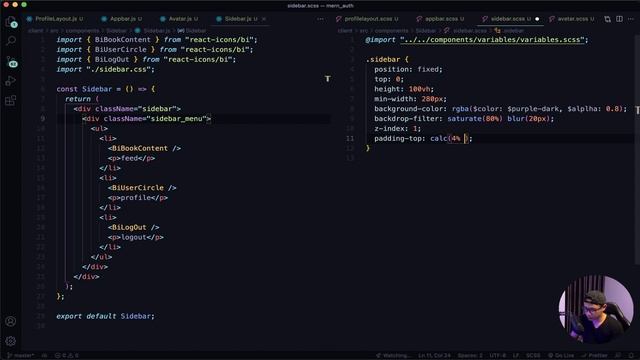The width and height of the screenshot is (640, 360).
Task: Click 'z-index: 1;' declaration
Action: pos(398,129)
